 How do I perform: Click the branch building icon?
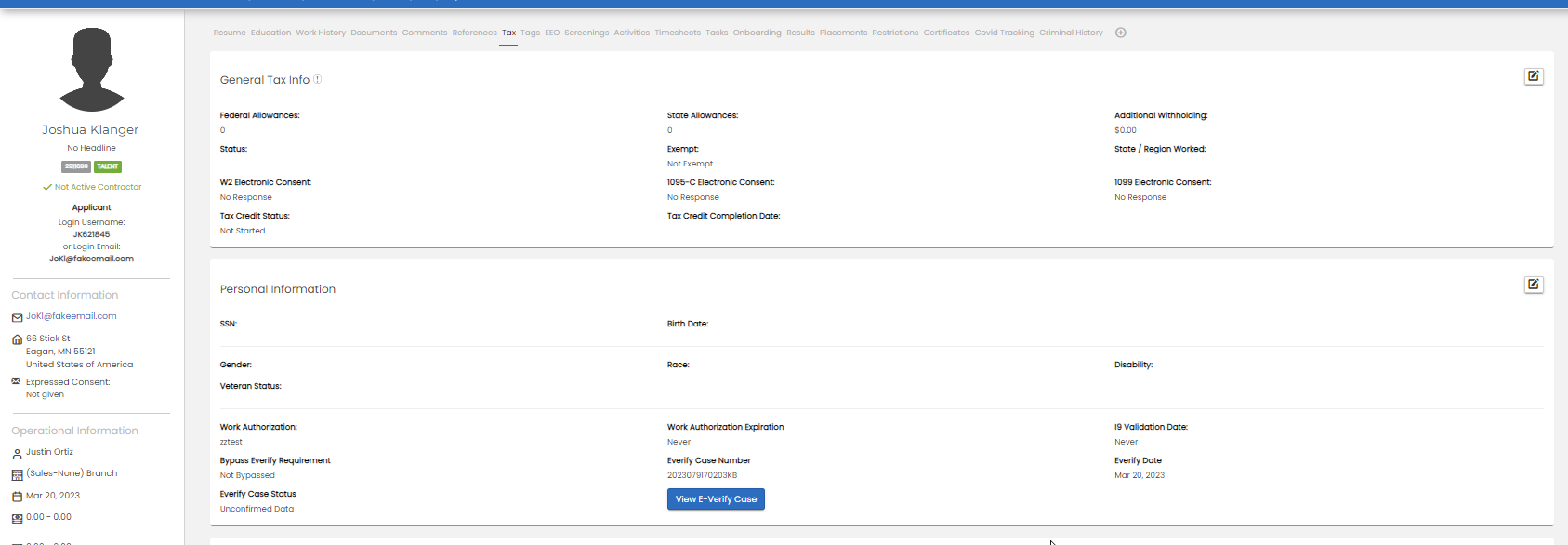click(17, 474)
